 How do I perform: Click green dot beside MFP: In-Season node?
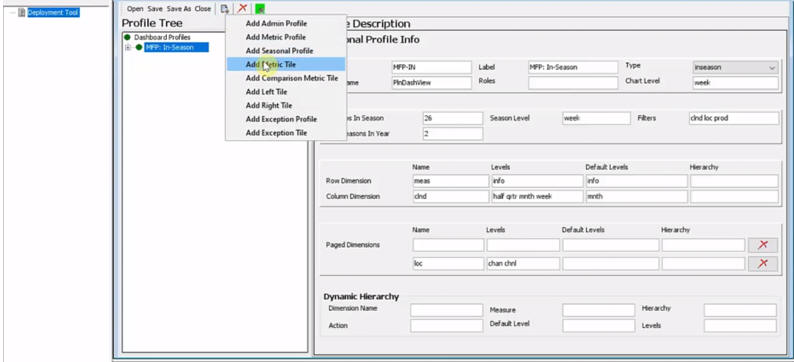[139, 48]
